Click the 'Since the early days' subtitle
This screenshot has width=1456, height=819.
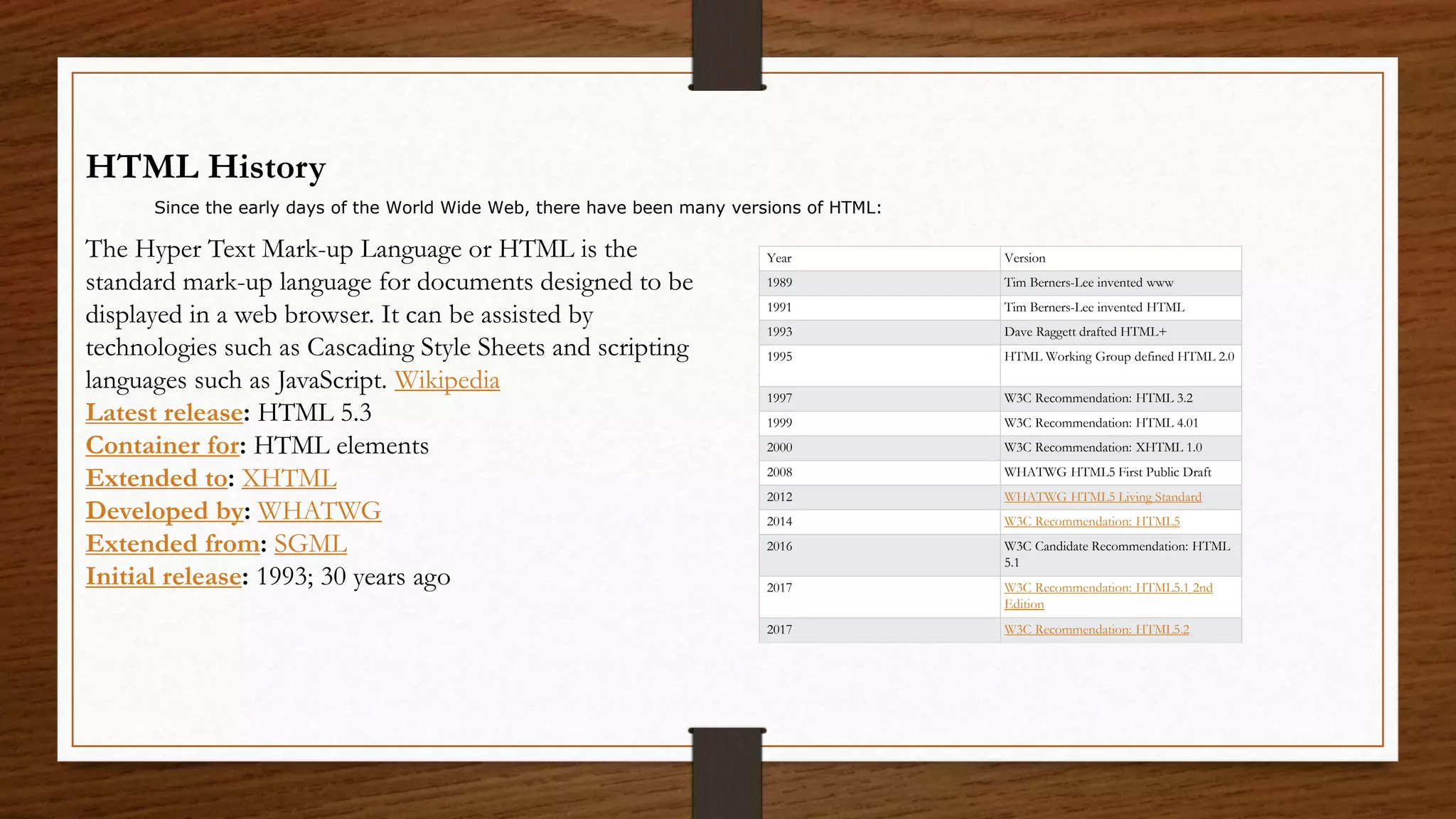pyautogui.click(x=518, y=208)
